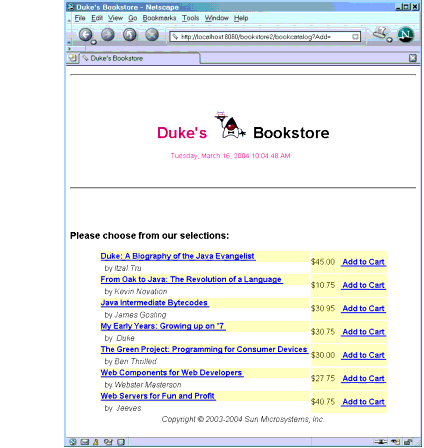The height and width of the screenshot is (448, 424).
Task: Reload the page with the Reload button
Action: point(130,35)
